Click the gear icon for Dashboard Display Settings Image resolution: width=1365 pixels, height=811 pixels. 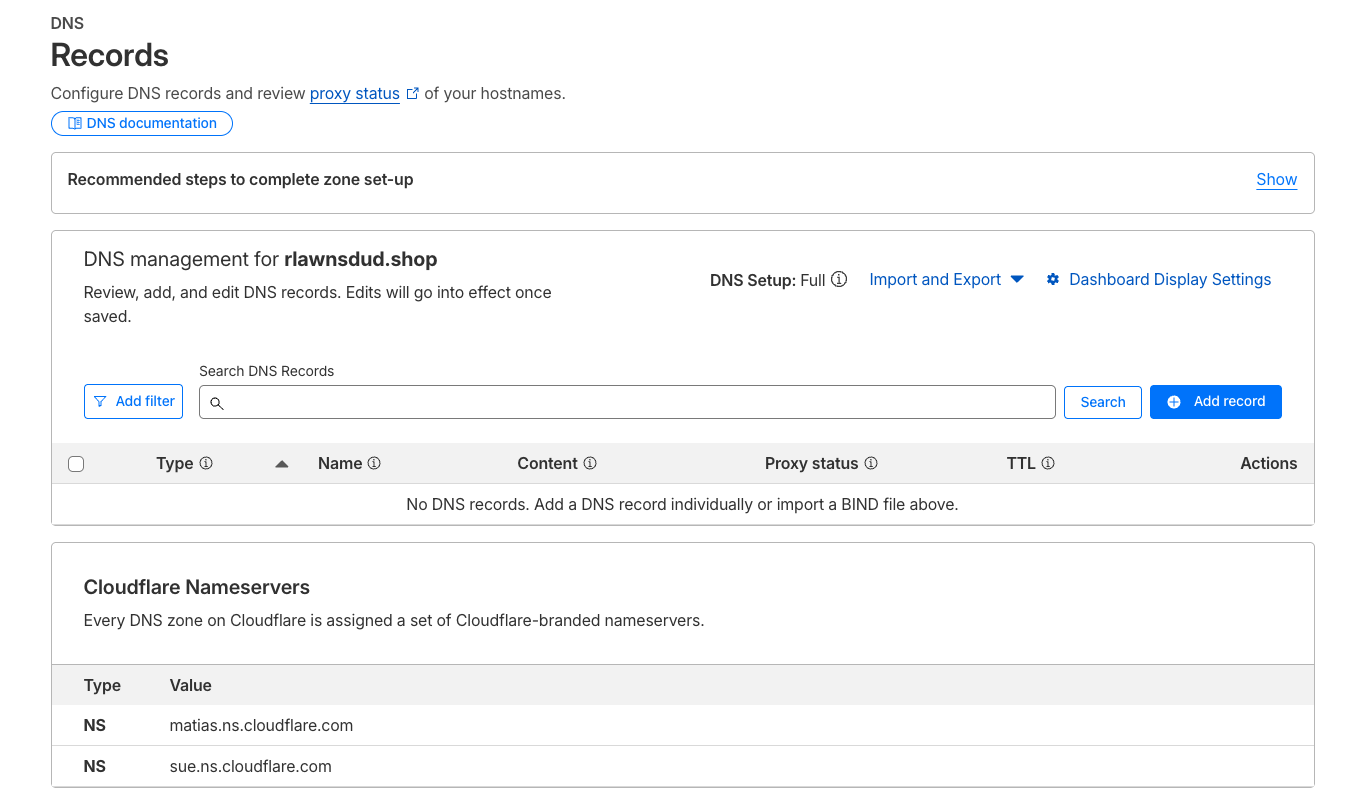pyautogui.click(x=1053, y=280)
